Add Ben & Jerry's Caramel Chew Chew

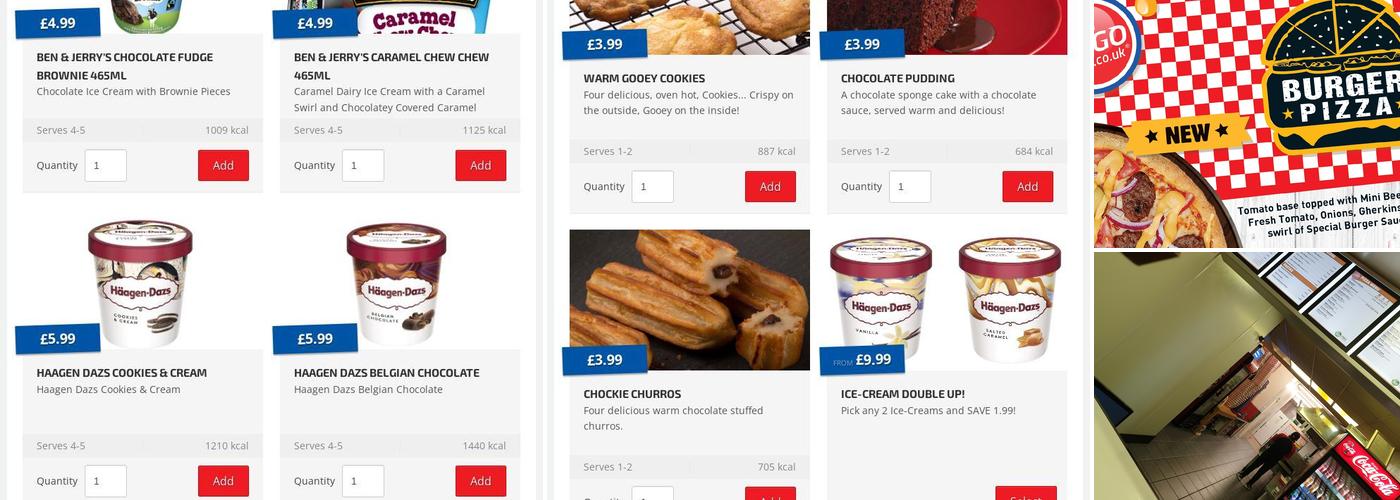coord(481,166)
